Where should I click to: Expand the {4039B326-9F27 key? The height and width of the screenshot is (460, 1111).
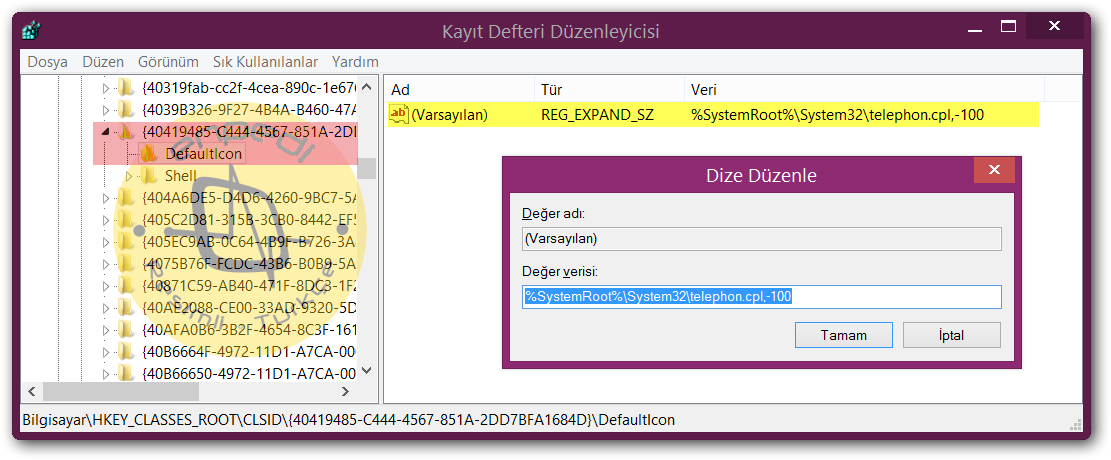(106, 111)
